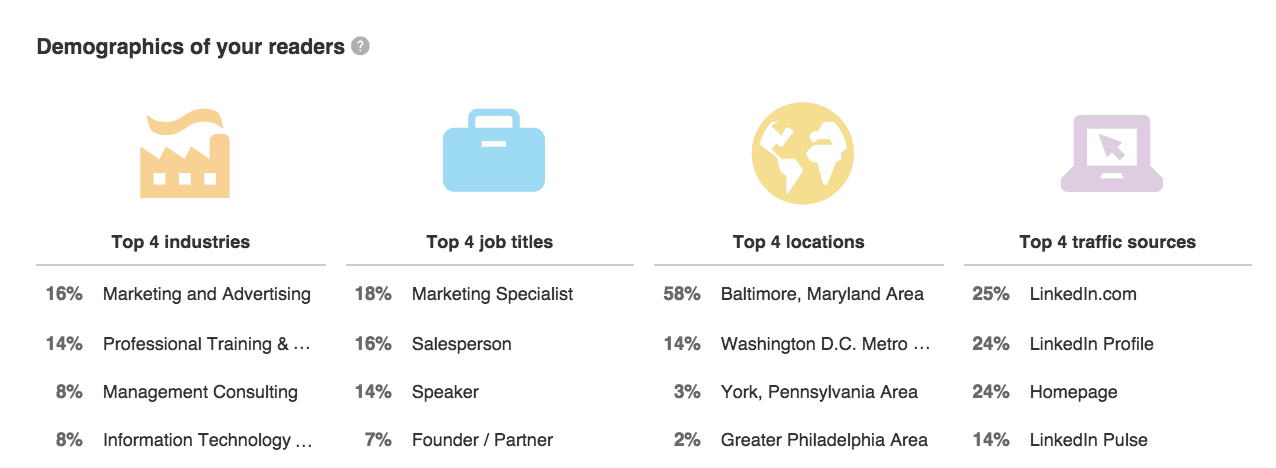The image size is (1276, 468).
Task: Click Marketing and Advertising industry row
Action: (x=181, y=294)
